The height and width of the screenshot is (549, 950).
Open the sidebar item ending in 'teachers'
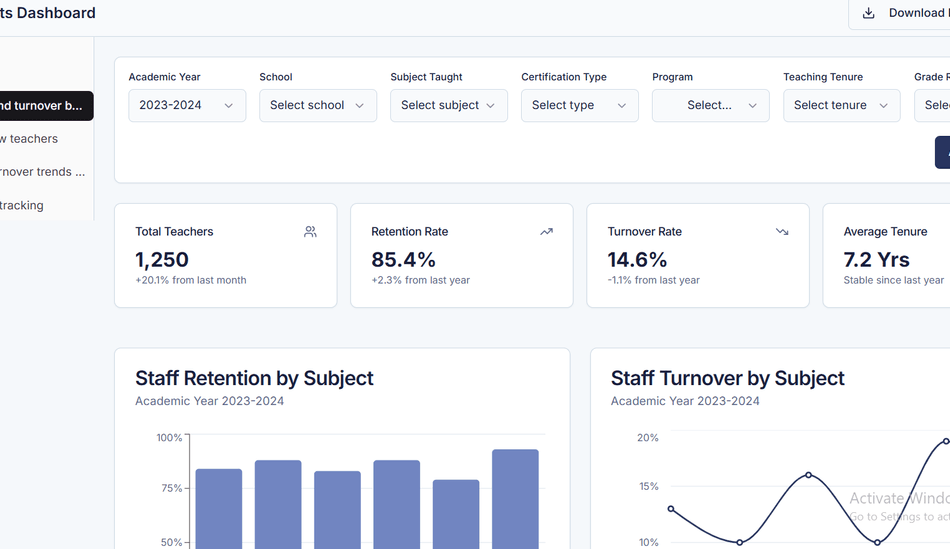coord(30,139)
